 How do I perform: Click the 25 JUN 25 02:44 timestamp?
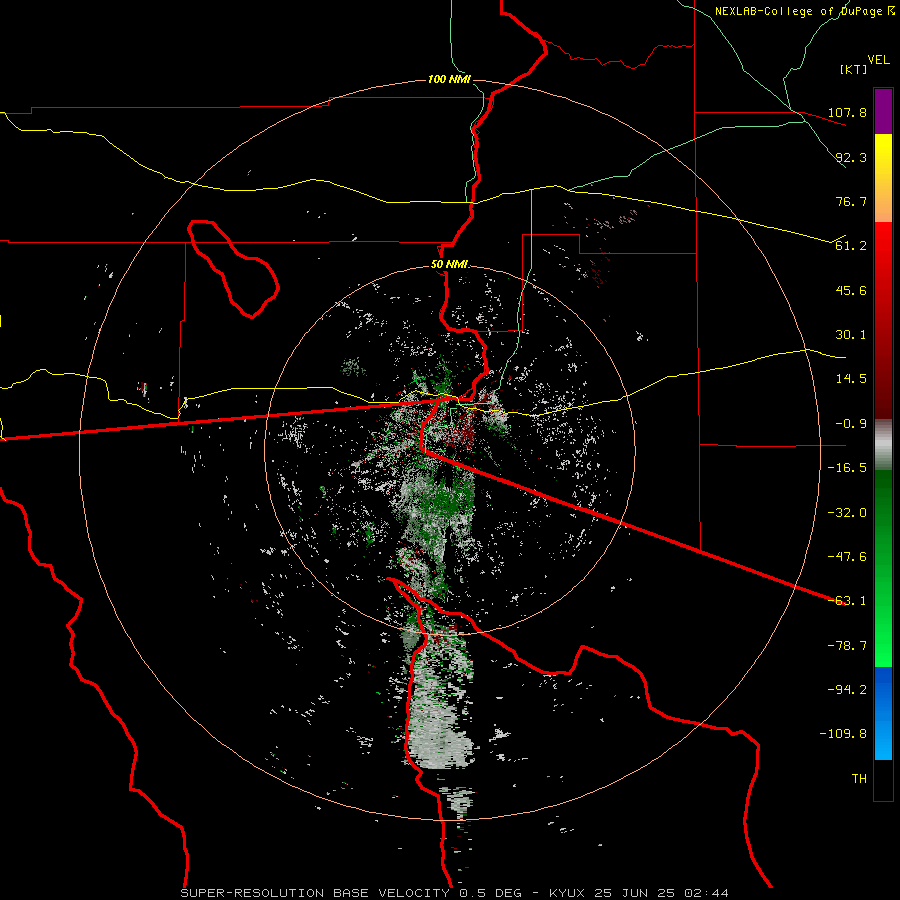click(x=660, y=893)
